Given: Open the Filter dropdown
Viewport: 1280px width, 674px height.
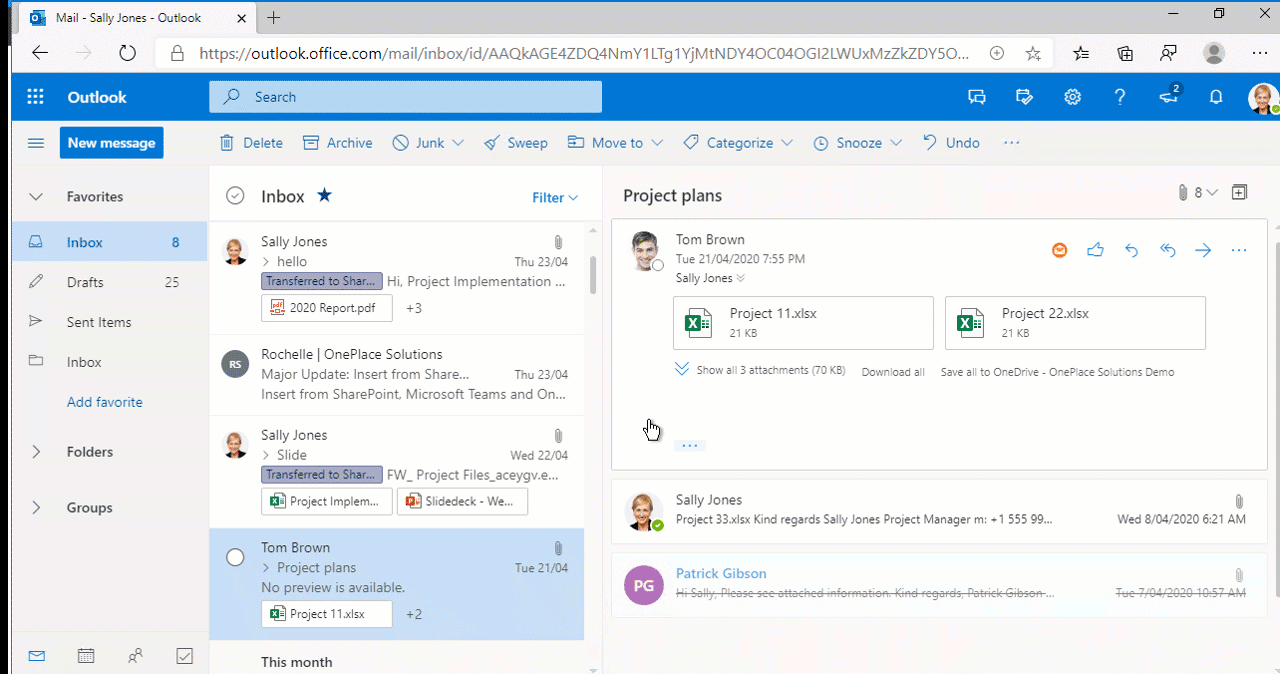Looking at the screenshot, I should [x=555, y=197].
